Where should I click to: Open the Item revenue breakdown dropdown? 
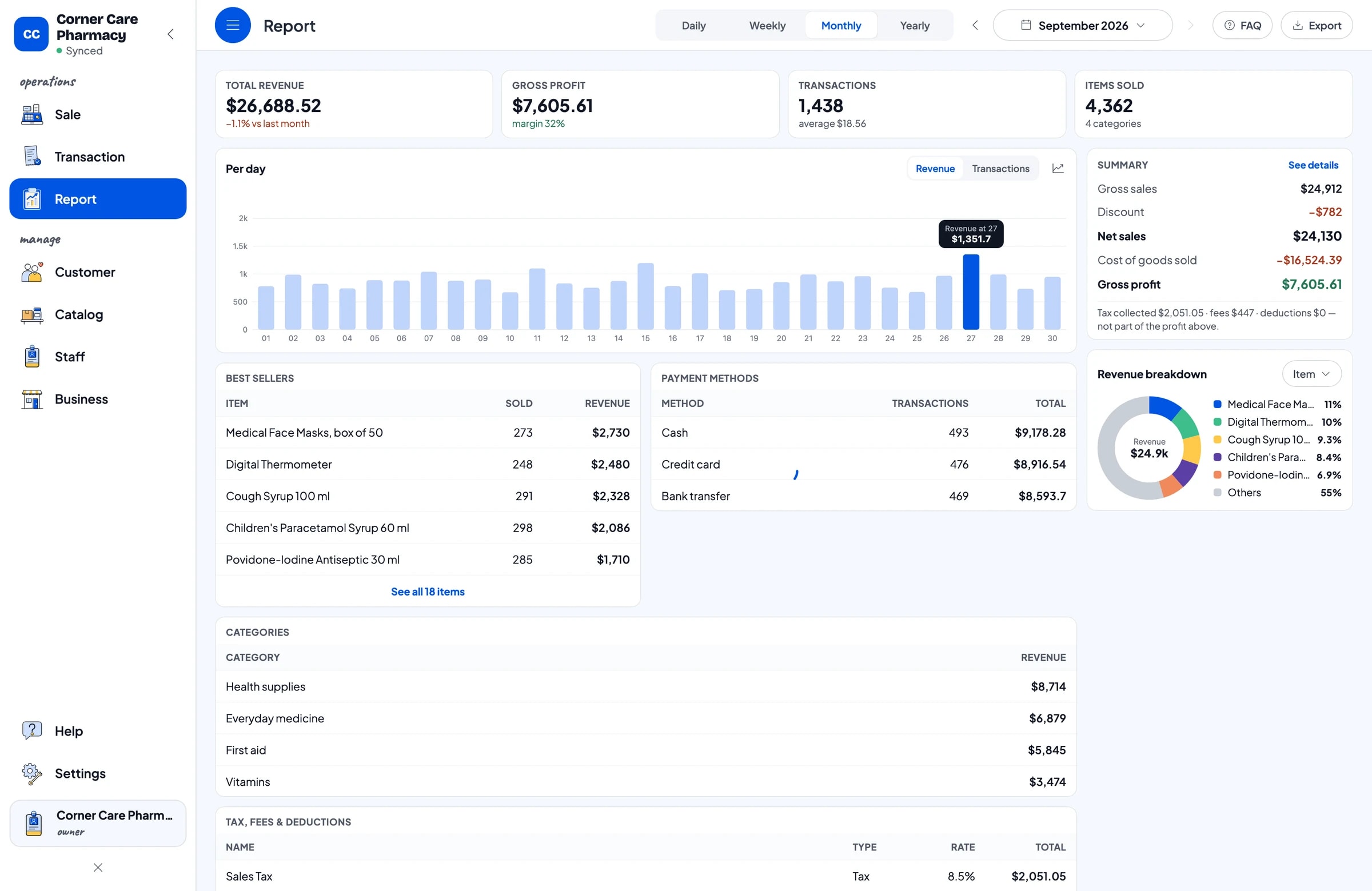pyautogui.click(x=1311, y=374)
